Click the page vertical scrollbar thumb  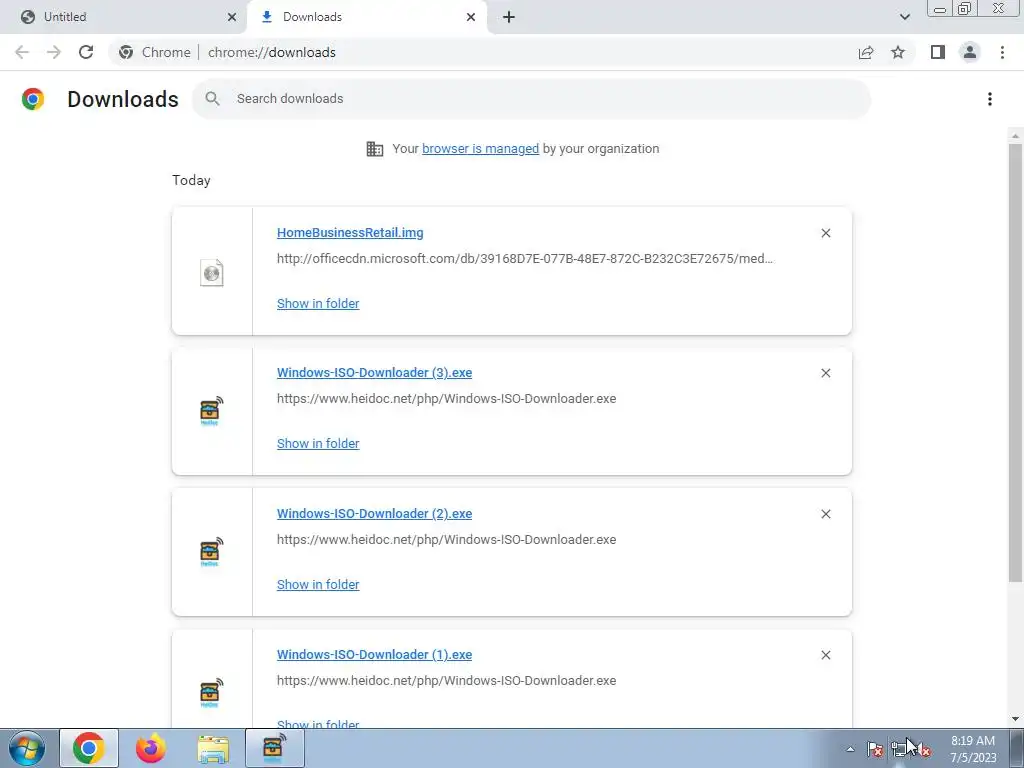(1015, 362)
